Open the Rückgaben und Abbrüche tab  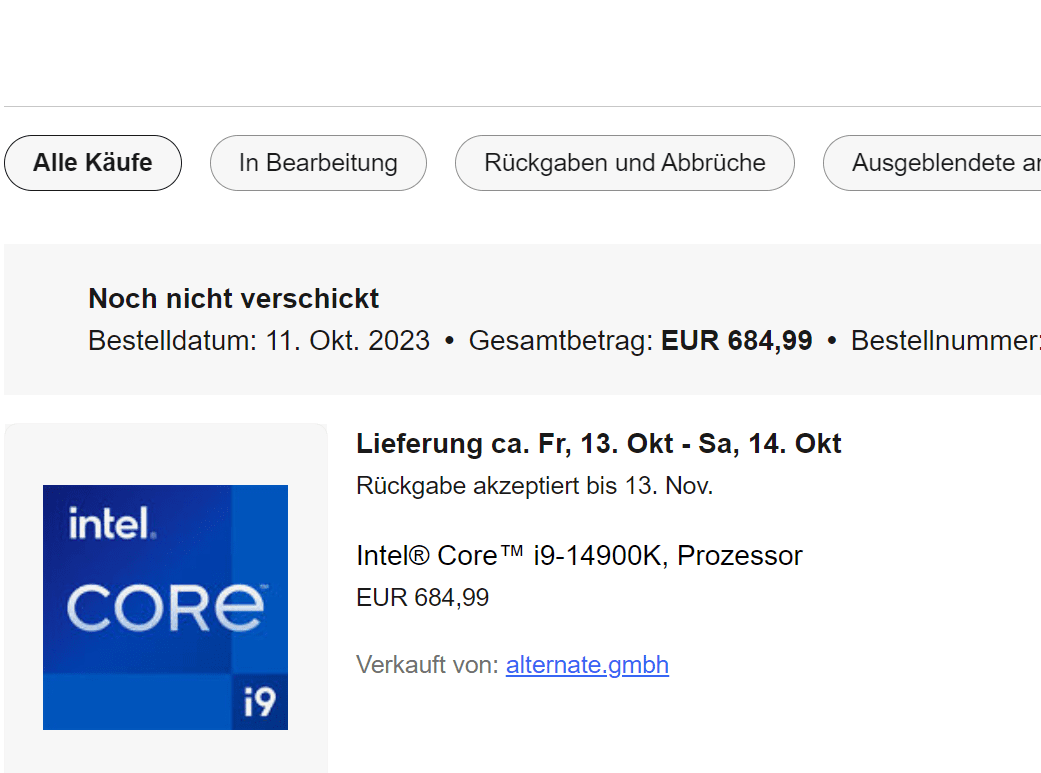pos(625,163)
